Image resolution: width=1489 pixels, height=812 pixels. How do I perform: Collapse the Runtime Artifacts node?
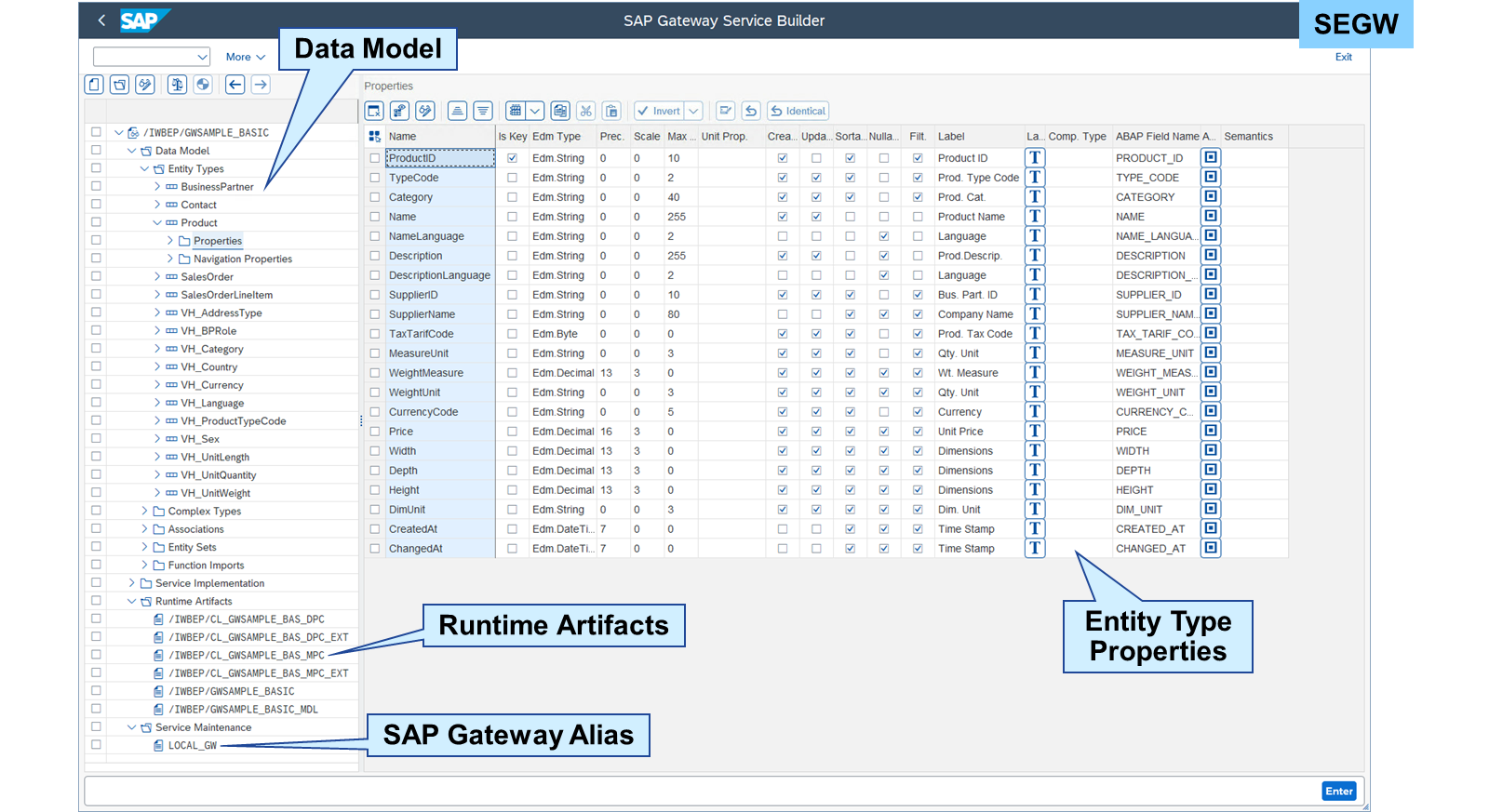coord(131,602)
